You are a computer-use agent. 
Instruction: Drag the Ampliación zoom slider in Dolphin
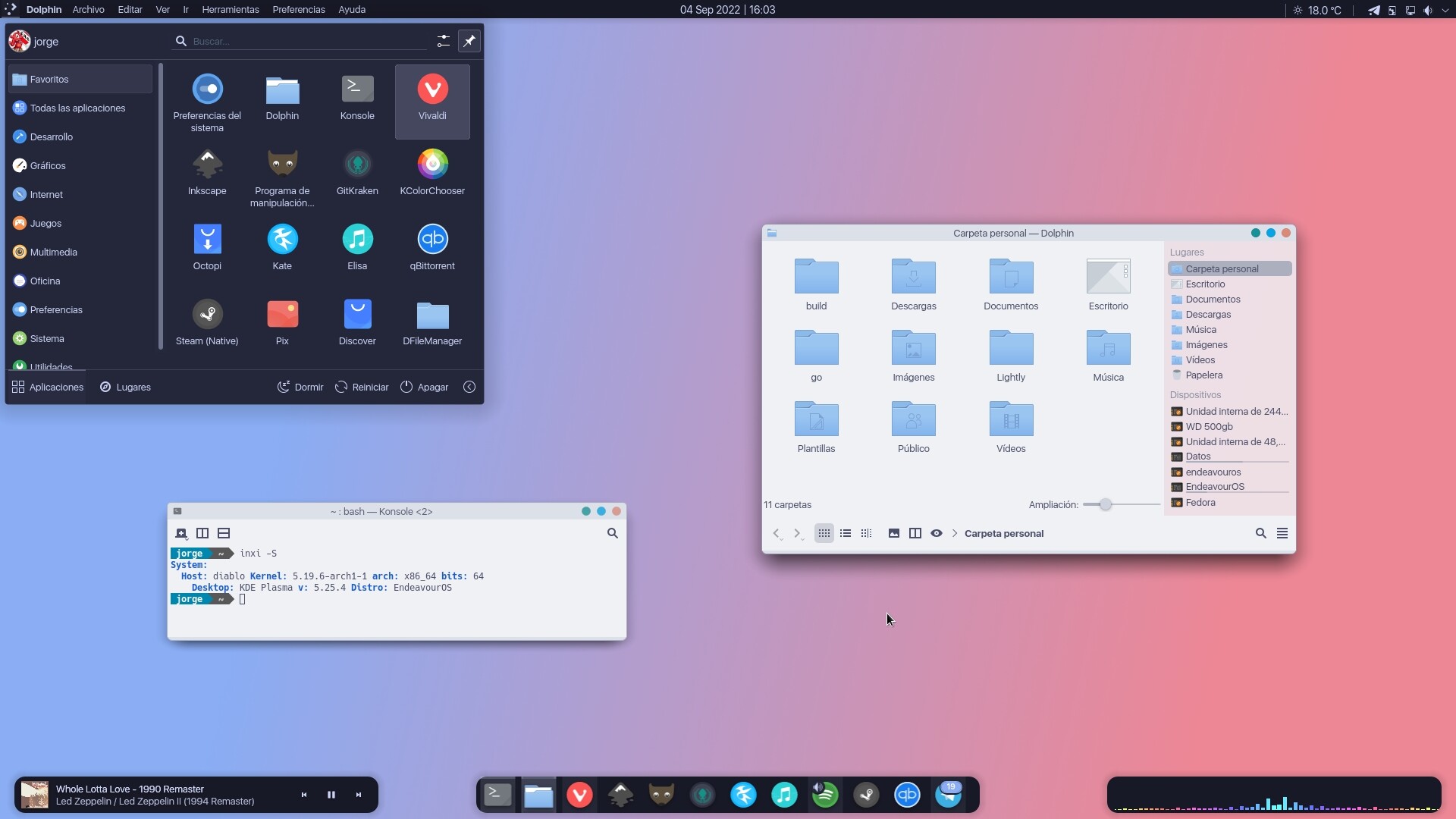[1105, 504]
